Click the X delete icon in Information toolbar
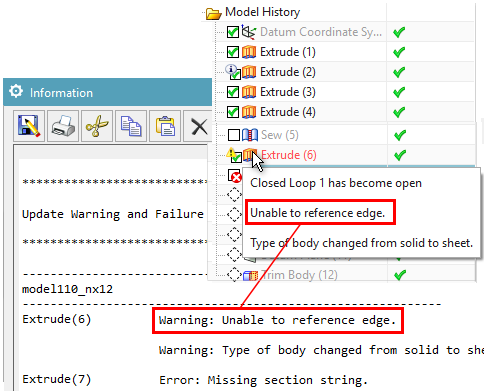 click(x=199, y=127)
